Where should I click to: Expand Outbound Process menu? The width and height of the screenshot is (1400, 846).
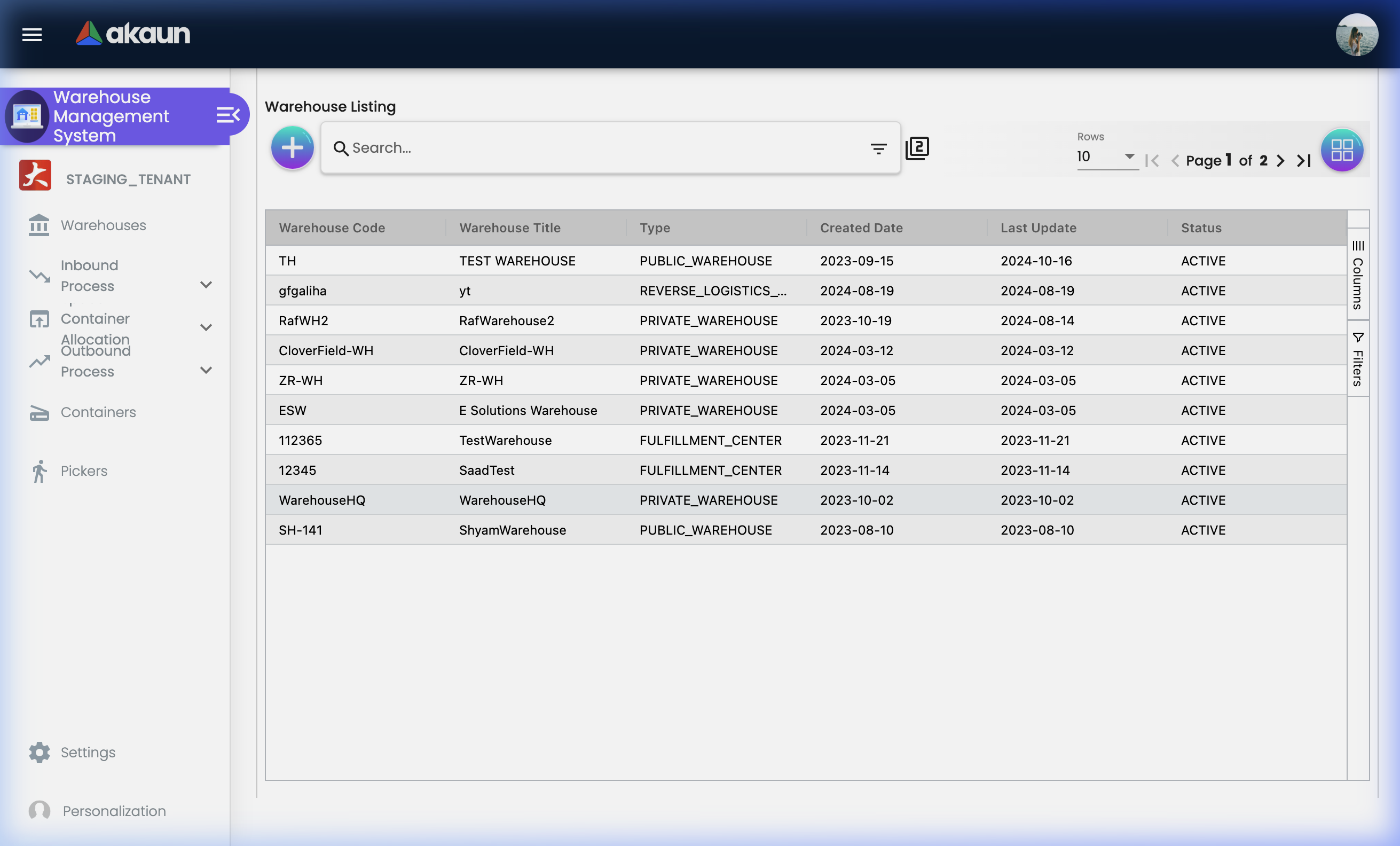[x=206, y=370]
